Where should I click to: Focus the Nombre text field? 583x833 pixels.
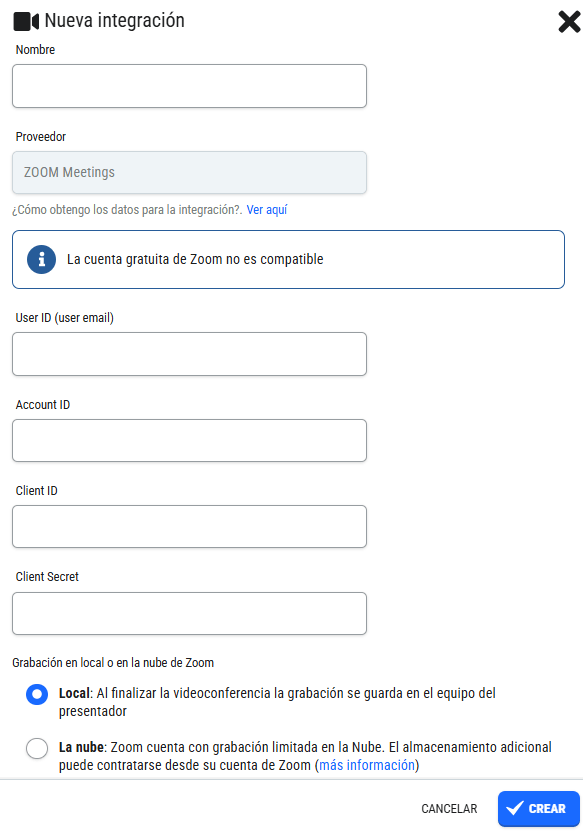point(189,86)
